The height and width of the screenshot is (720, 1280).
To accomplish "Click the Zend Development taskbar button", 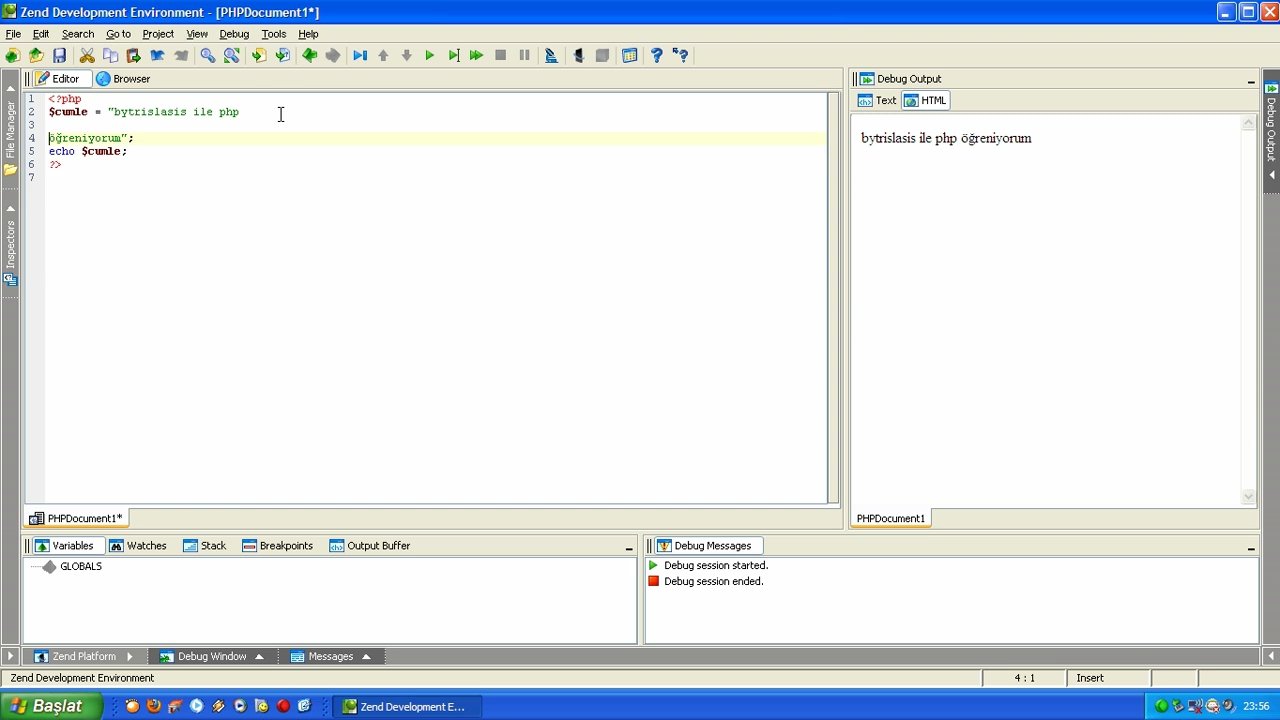I will [405, 706].
